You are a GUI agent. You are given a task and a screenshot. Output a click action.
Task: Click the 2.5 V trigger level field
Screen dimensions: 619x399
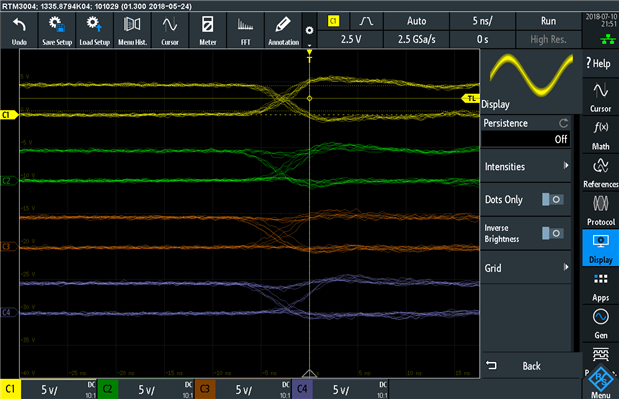[x=351, y=39]
